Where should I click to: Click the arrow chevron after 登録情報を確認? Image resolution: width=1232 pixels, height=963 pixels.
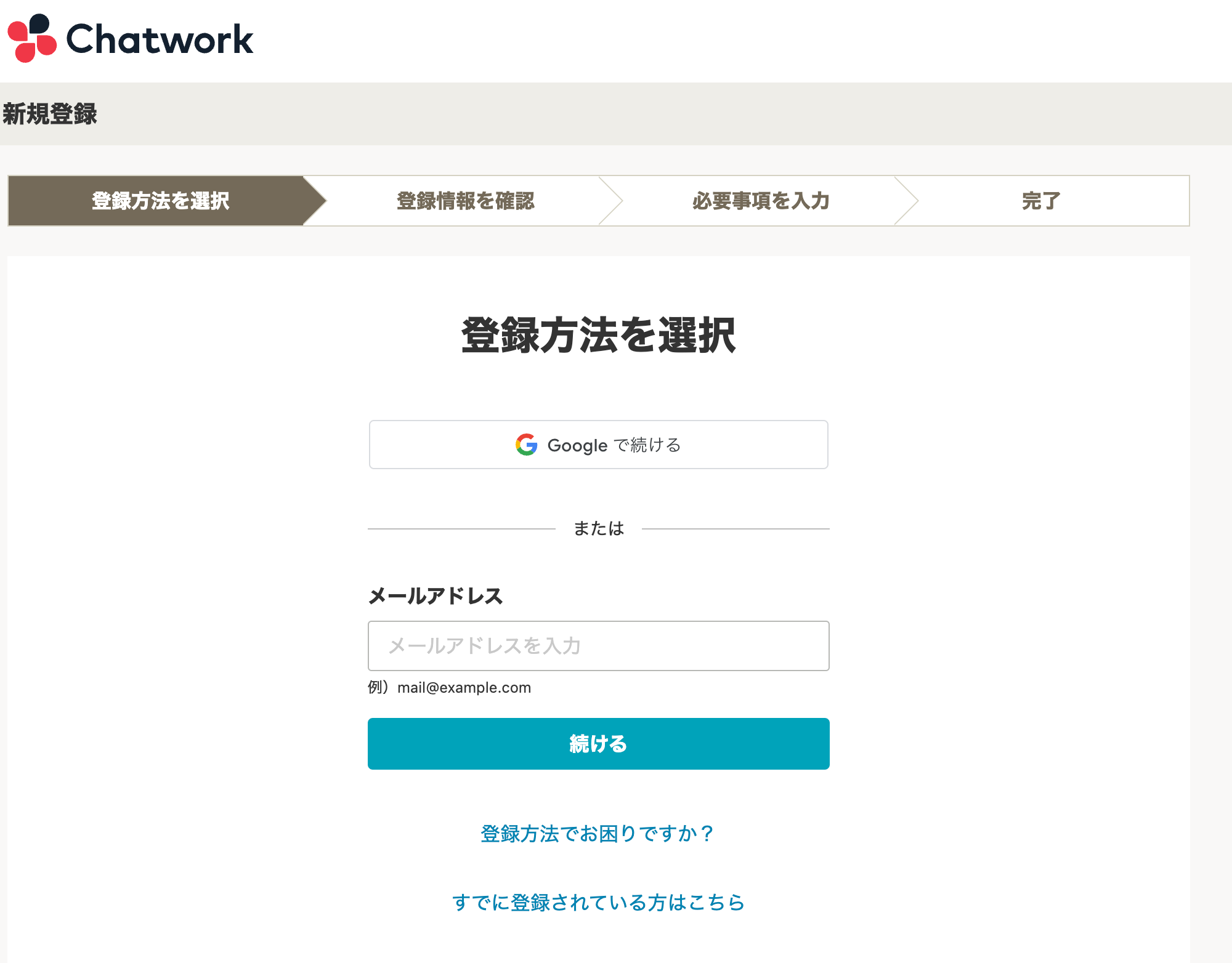(x=611, y=201)
